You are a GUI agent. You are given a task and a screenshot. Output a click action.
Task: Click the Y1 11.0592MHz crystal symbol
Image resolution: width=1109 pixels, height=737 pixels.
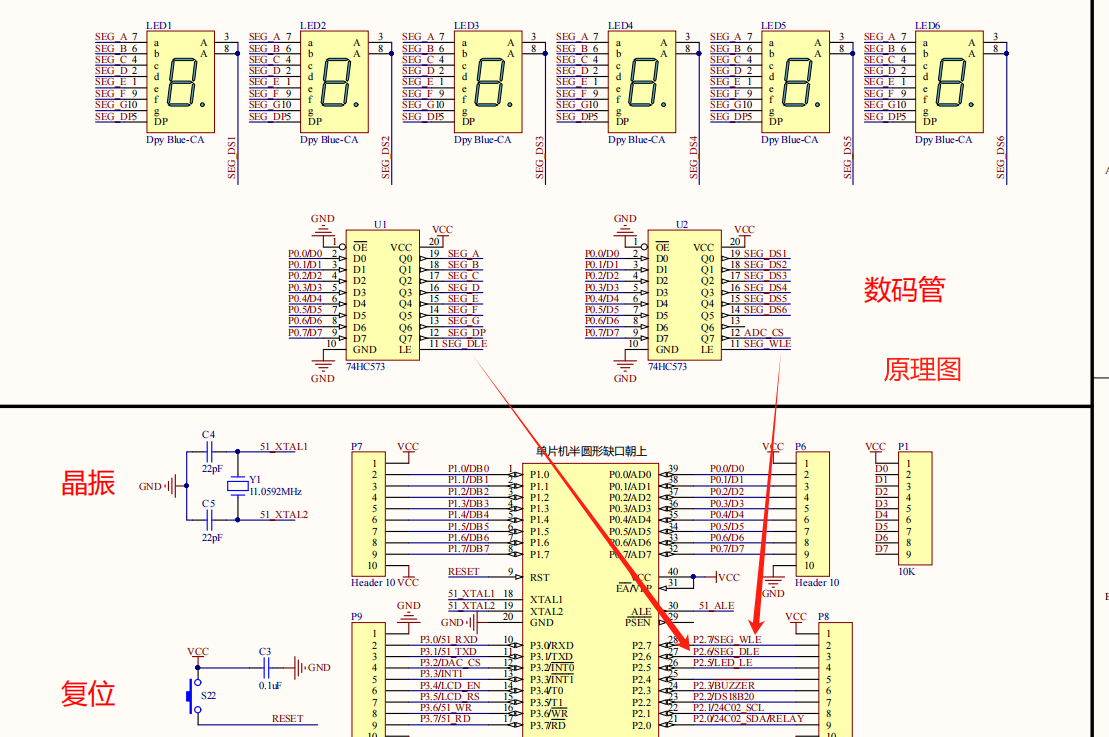click(x=237, y=486)
